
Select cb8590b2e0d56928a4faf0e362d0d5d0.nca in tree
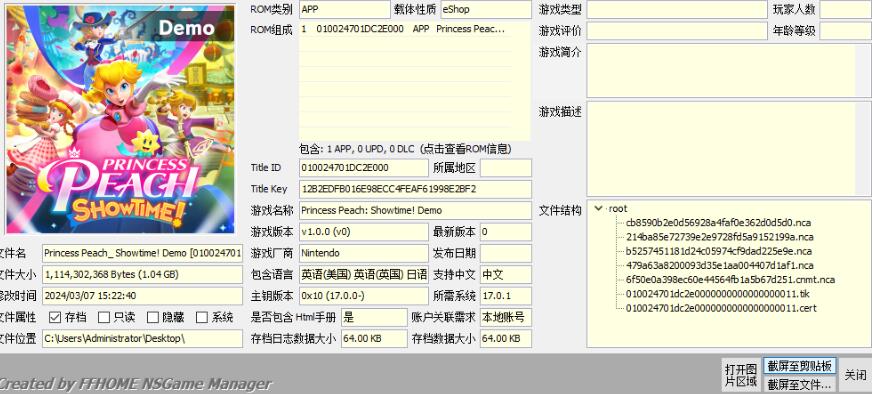click(x=718, y=223)
